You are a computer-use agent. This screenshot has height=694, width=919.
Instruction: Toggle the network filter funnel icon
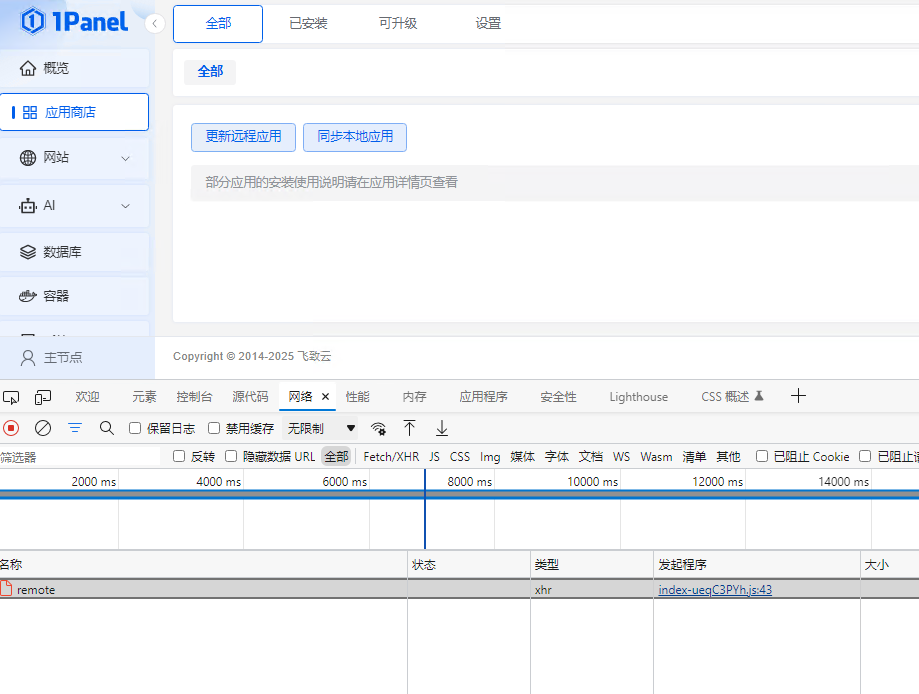pos(75,428)
